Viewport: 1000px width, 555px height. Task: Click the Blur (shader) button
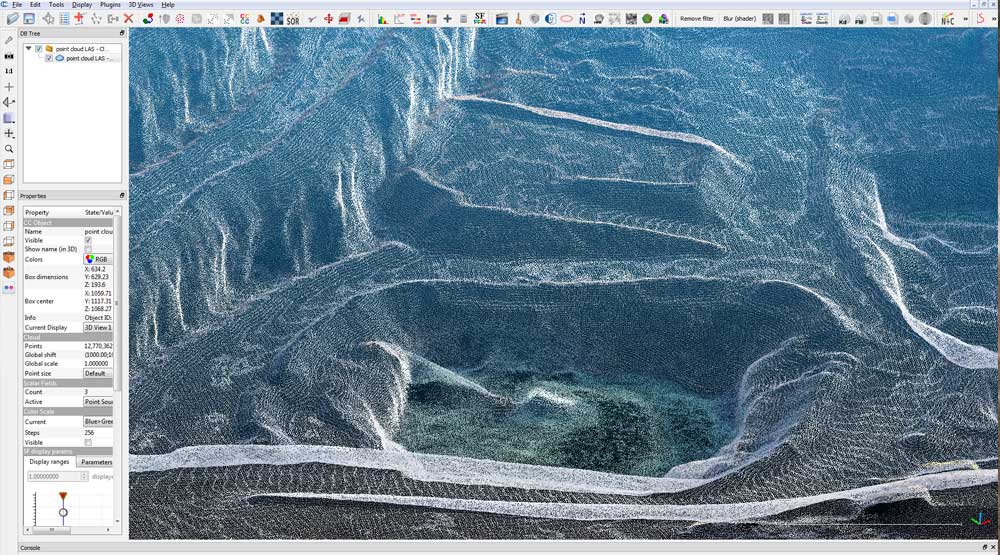739,19
